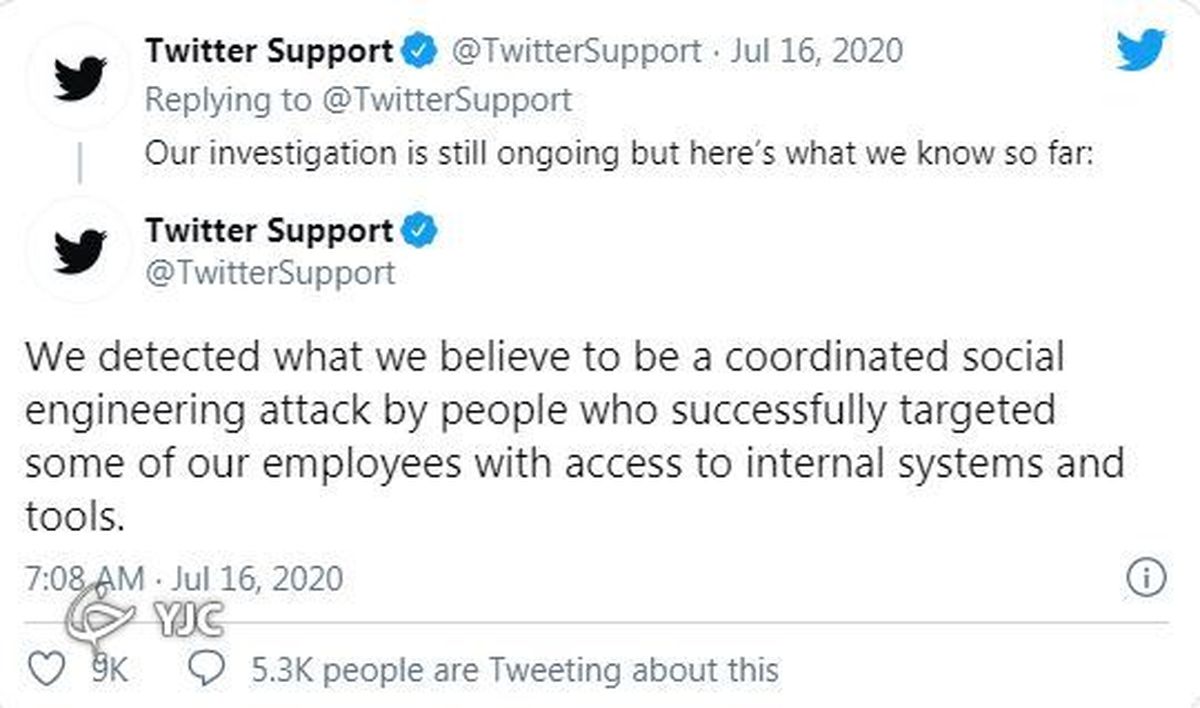The width and height of the screenshot is (1200, 708).
Task: Open the info icon next to the timestamp
Action: coord(1146,577)
